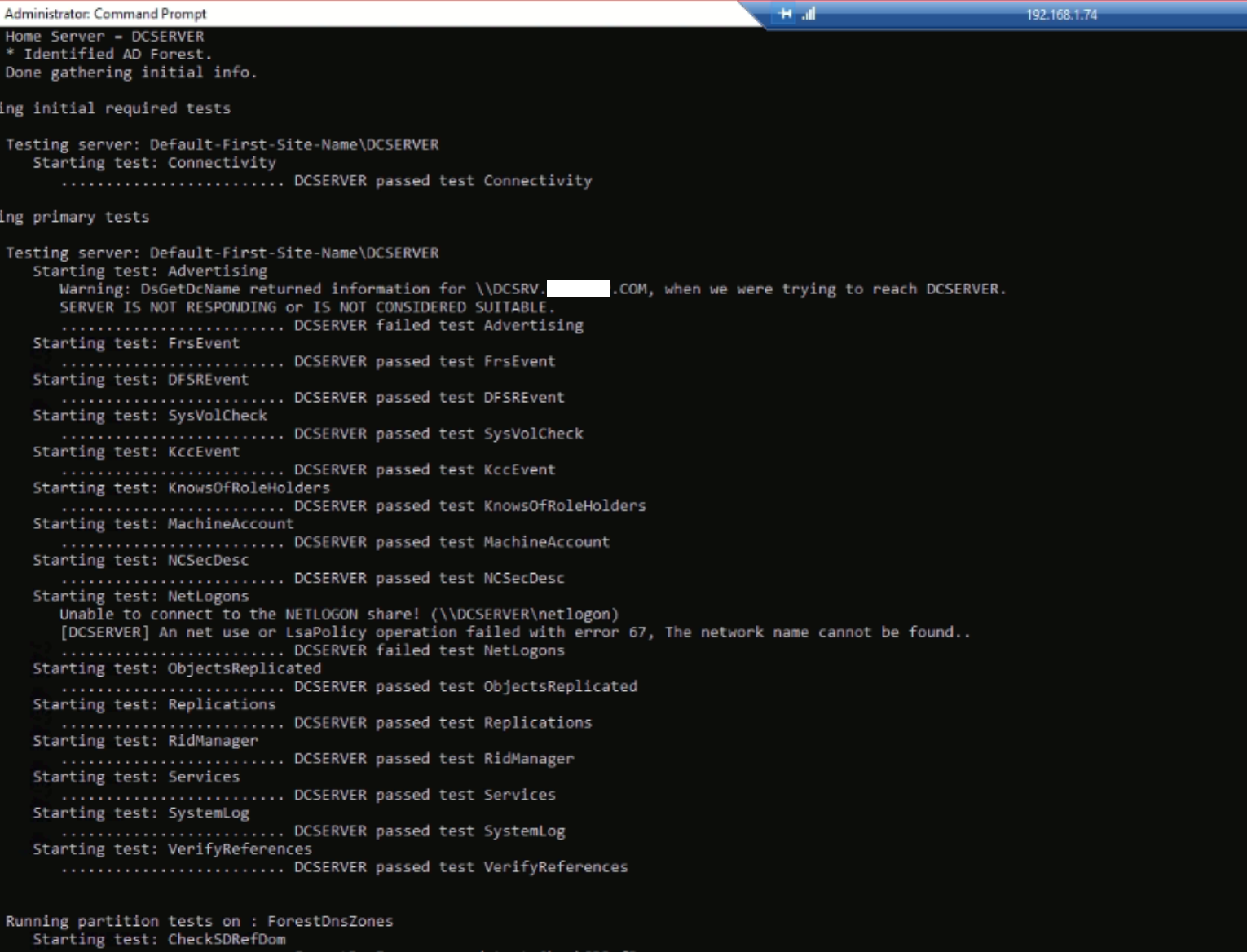
Task: Click 'DCSERVER passed test SysVolCheck' result
Action: coord(438,434)
